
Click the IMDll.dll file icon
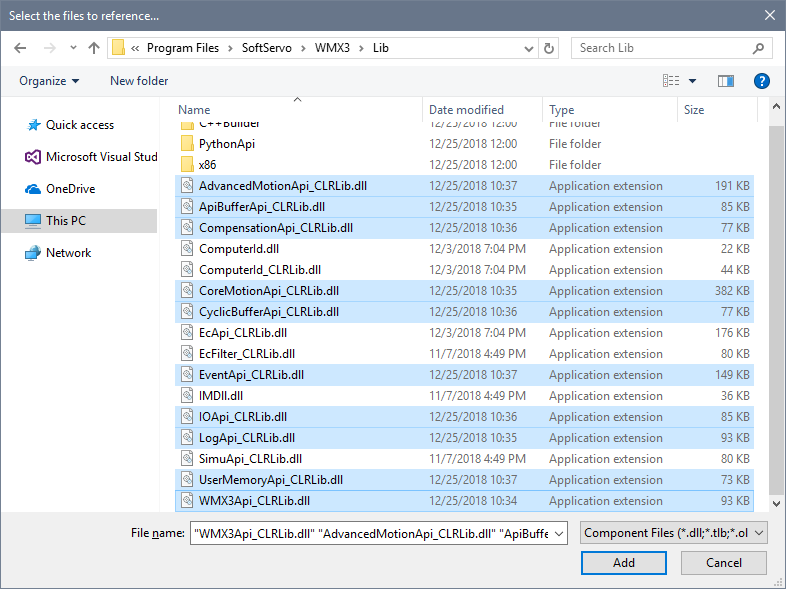187,396
